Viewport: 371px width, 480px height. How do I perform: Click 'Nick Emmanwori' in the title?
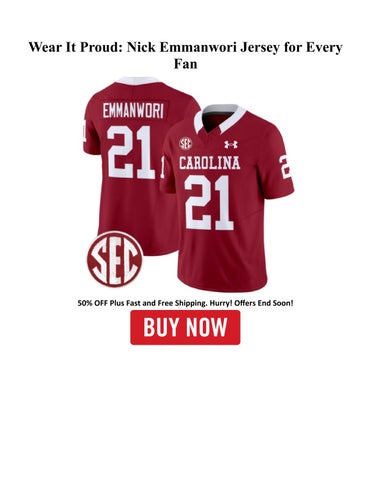(x=182, y=47)
